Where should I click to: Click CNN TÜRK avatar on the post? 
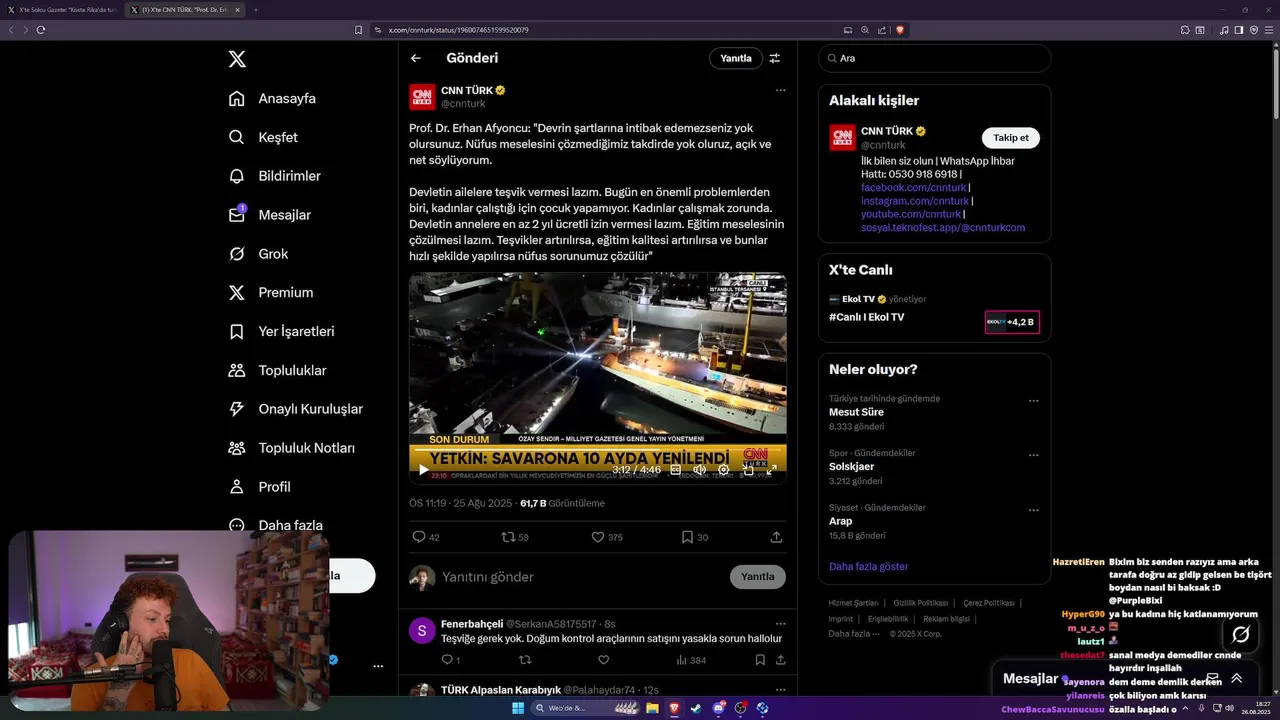[422, 97]
